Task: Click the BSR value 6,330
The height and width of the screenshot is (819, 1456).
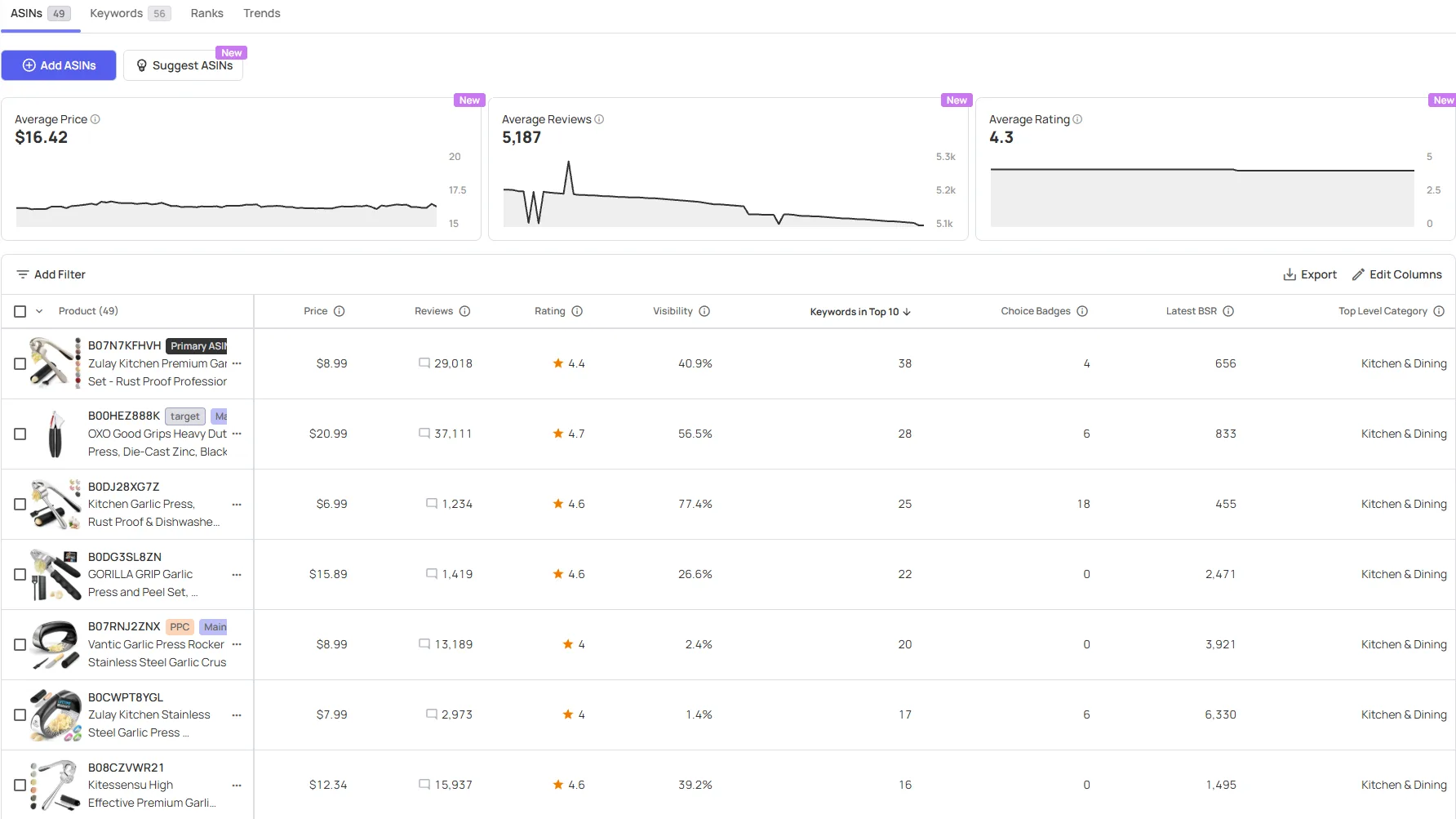Action: point(1221,714)
